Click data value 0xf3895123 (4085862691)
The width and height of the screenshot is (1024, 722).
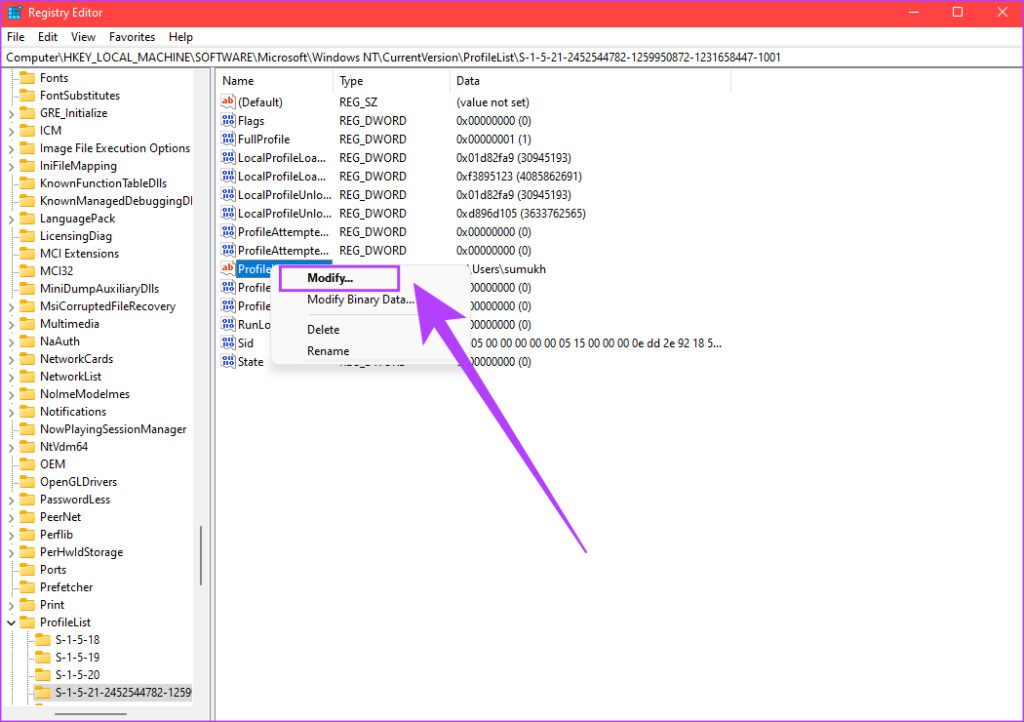[x=519, y=176]
